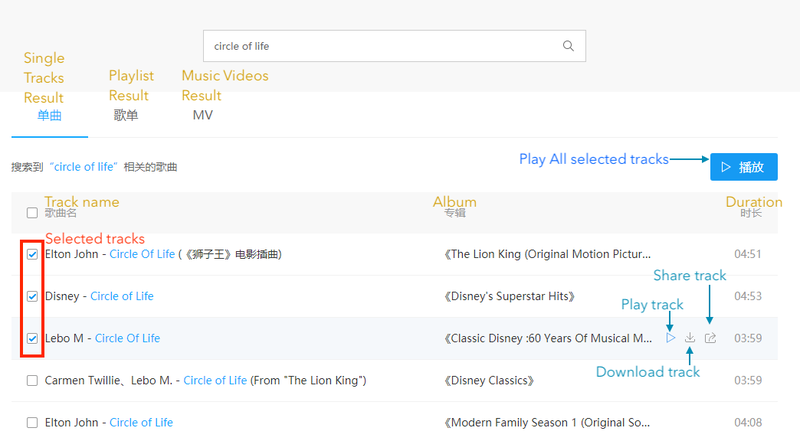Check the Elton John 04:08 track checkbox
Screen dimensions: 800x441
(x=32, y=422)
